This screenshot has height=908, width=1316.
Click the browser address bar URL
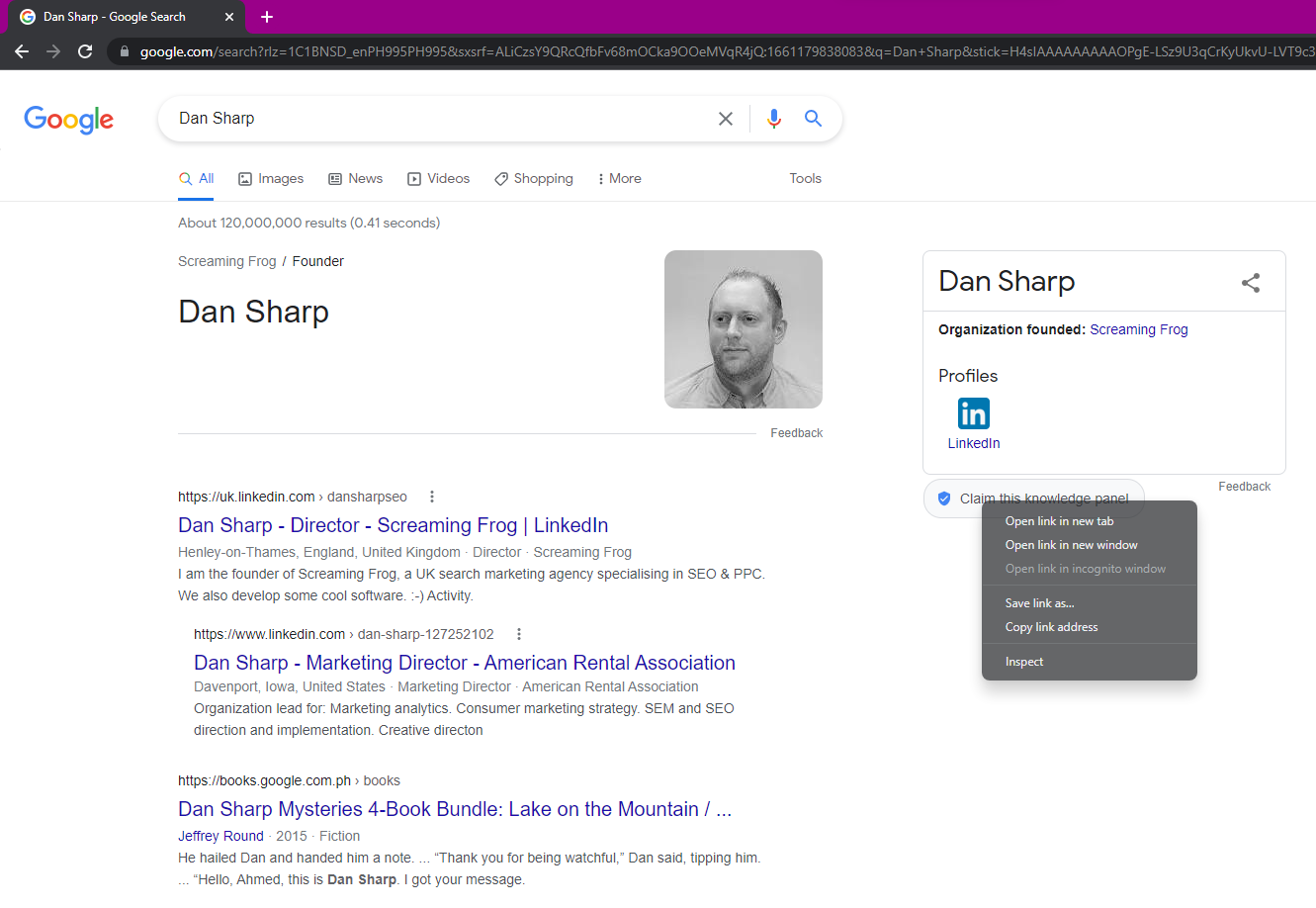(727, 51)
